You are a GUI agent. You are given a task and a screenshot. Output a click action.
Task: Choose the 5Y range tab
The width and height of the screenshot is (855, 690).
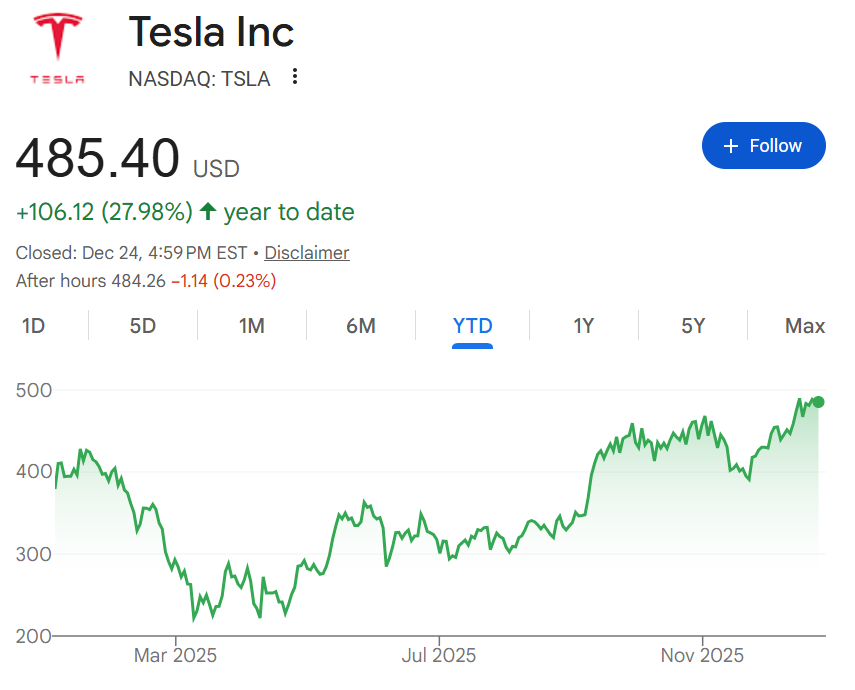pyautogui.click(x=693, y=326)
